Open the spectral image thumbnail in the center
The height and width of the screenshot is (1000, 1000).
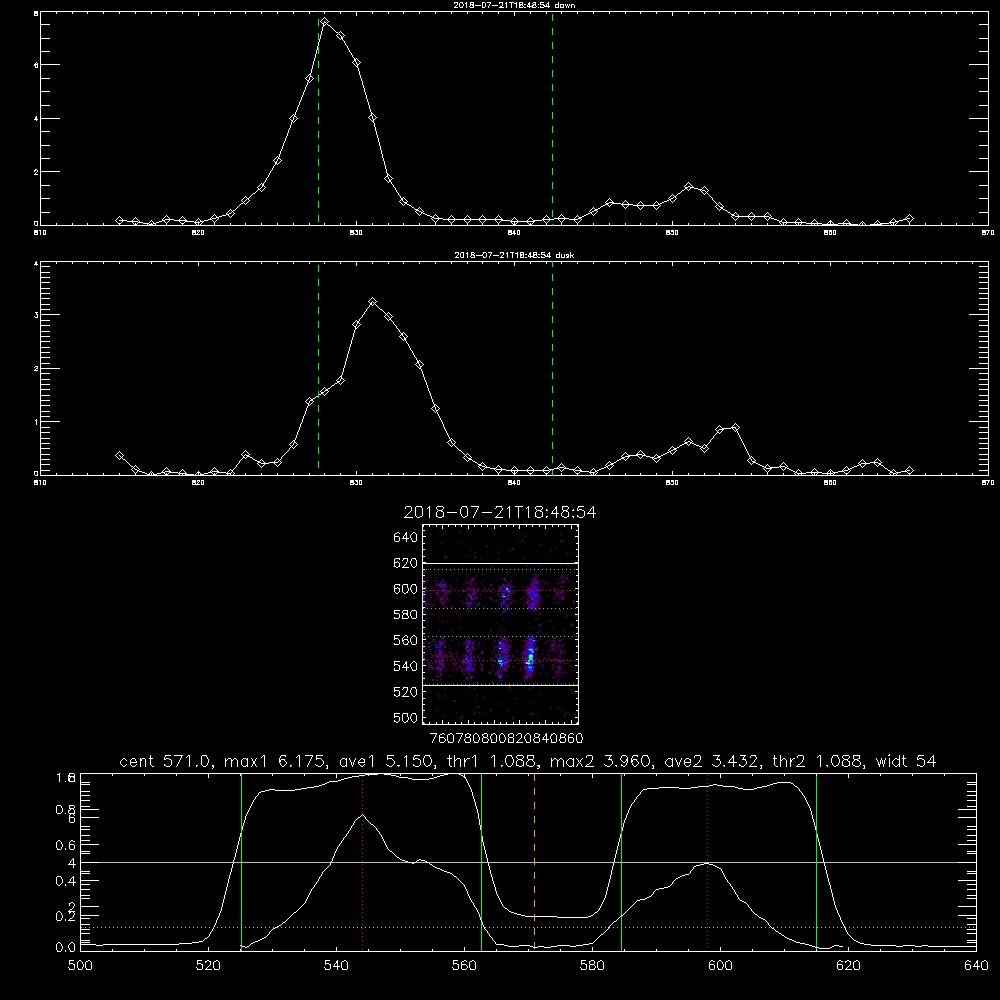click(x=501, y=624)
